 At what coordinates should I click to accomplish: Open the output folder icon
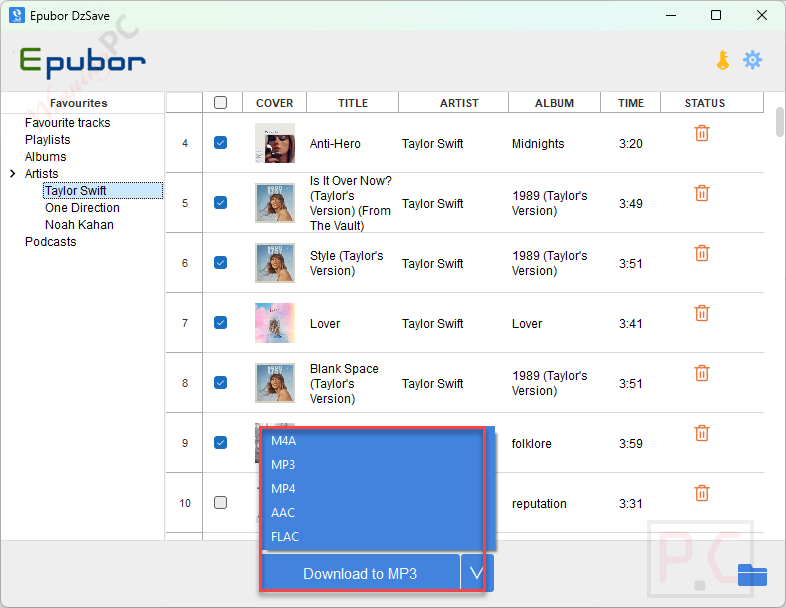pyautogui.click(x=752, y=575)
